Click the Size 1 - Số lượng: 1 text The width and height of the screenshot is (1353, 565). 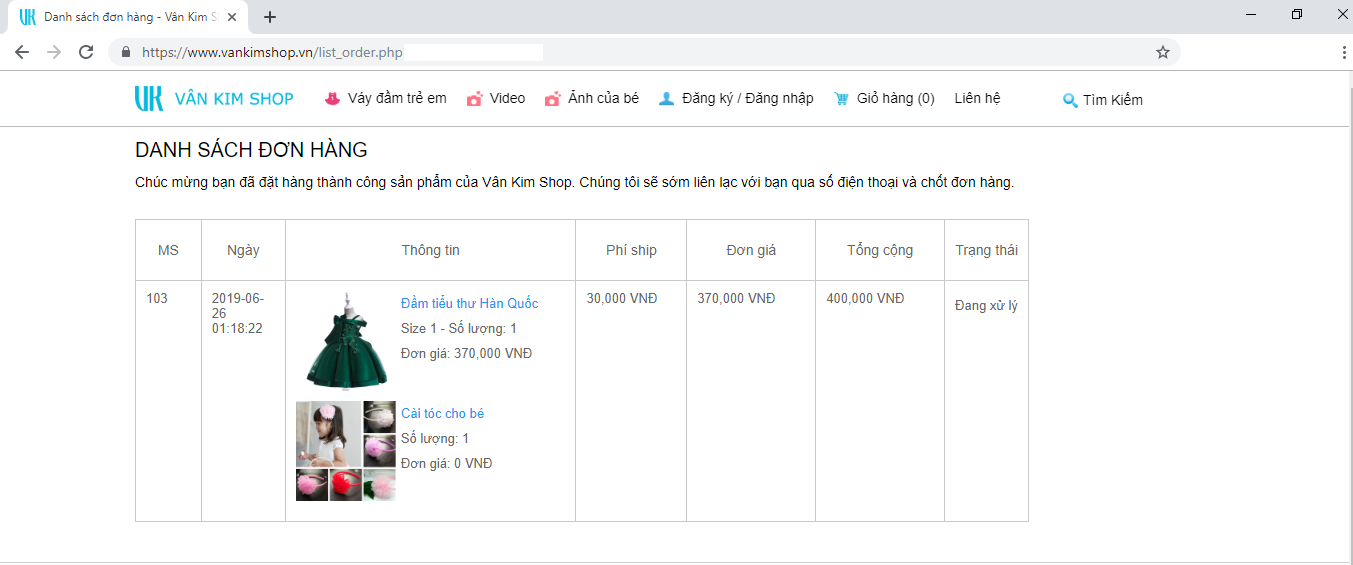(459, 328)
